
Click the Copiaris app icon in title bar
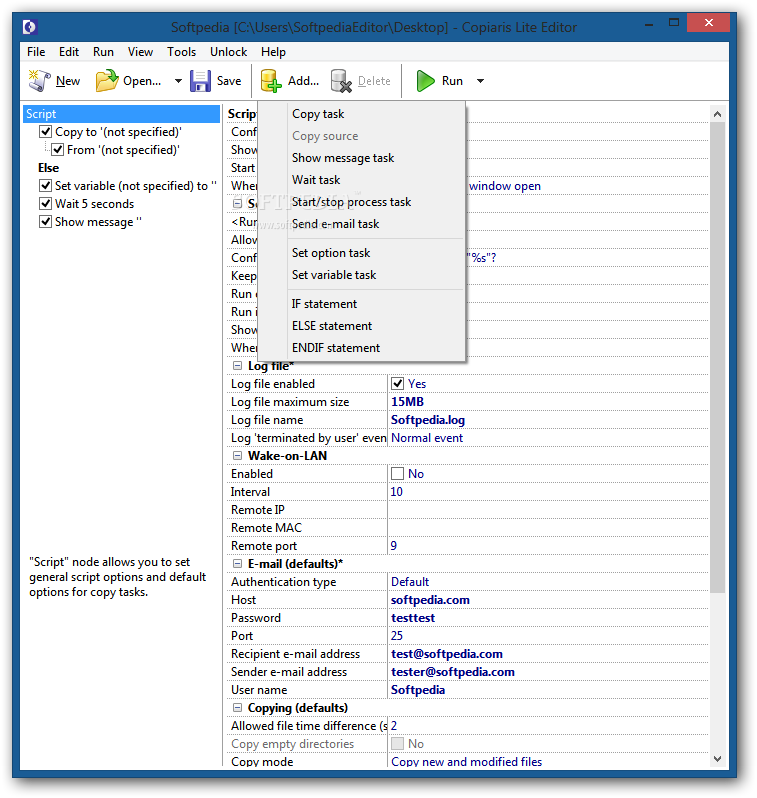click(x=31, y=26)
